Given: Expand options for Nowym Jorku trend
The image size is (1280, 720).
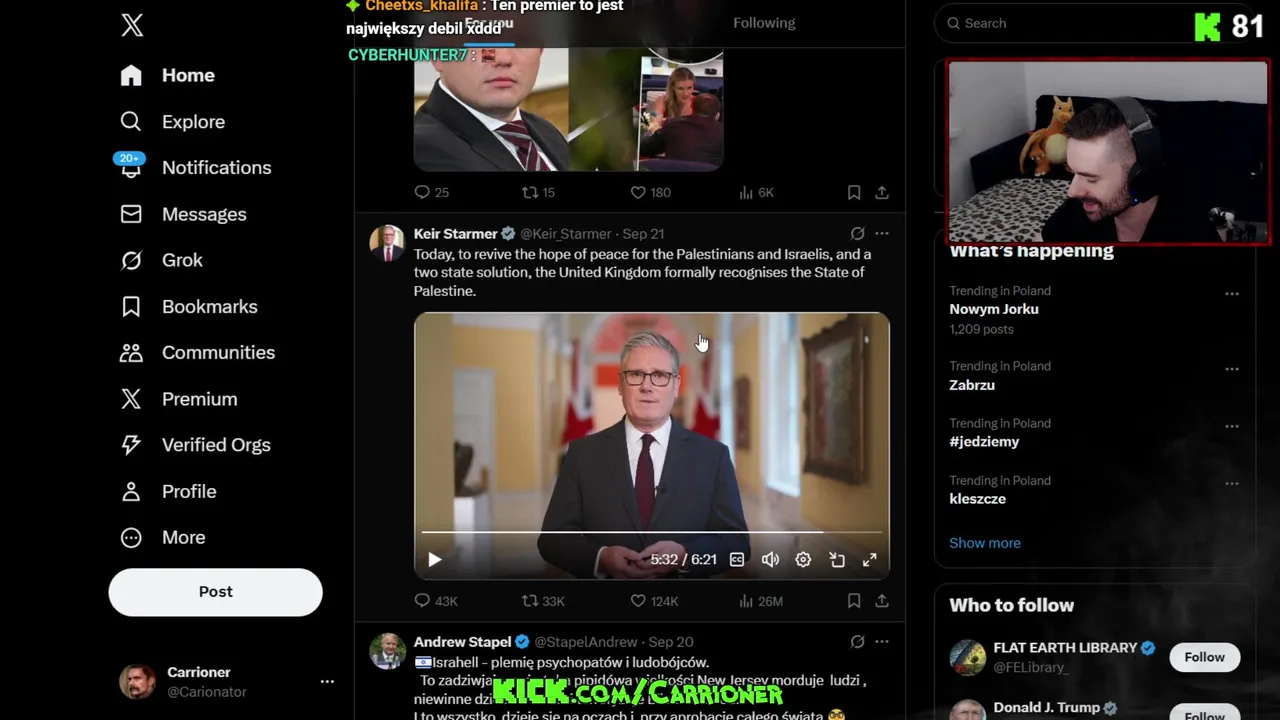Looking at the screenshot, I should 1232,294.
